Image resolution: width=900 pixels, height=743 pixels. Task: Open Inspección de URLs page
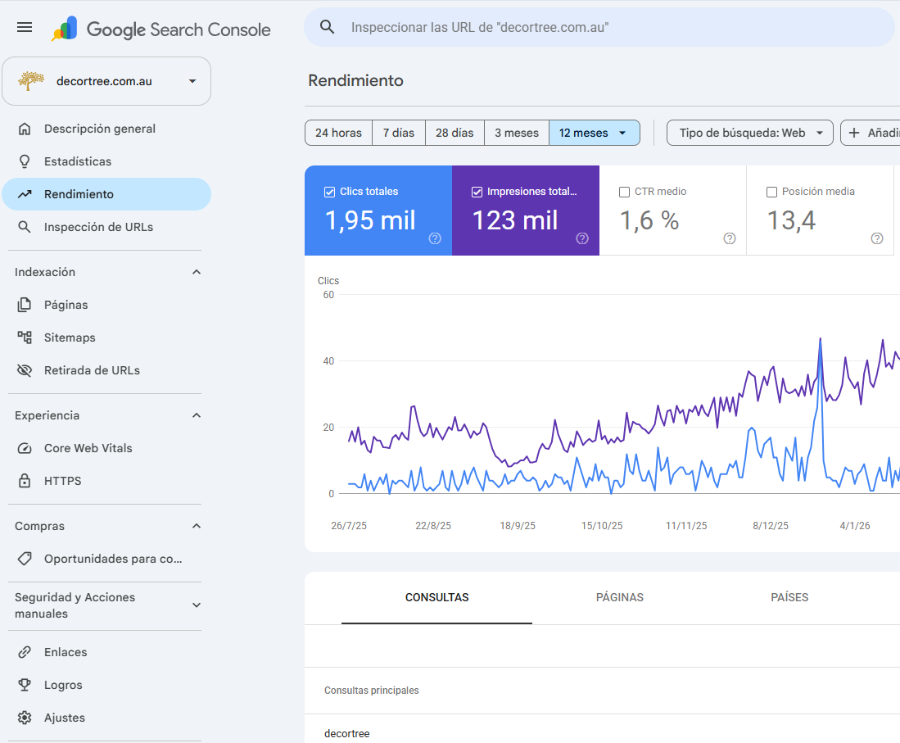107,227
